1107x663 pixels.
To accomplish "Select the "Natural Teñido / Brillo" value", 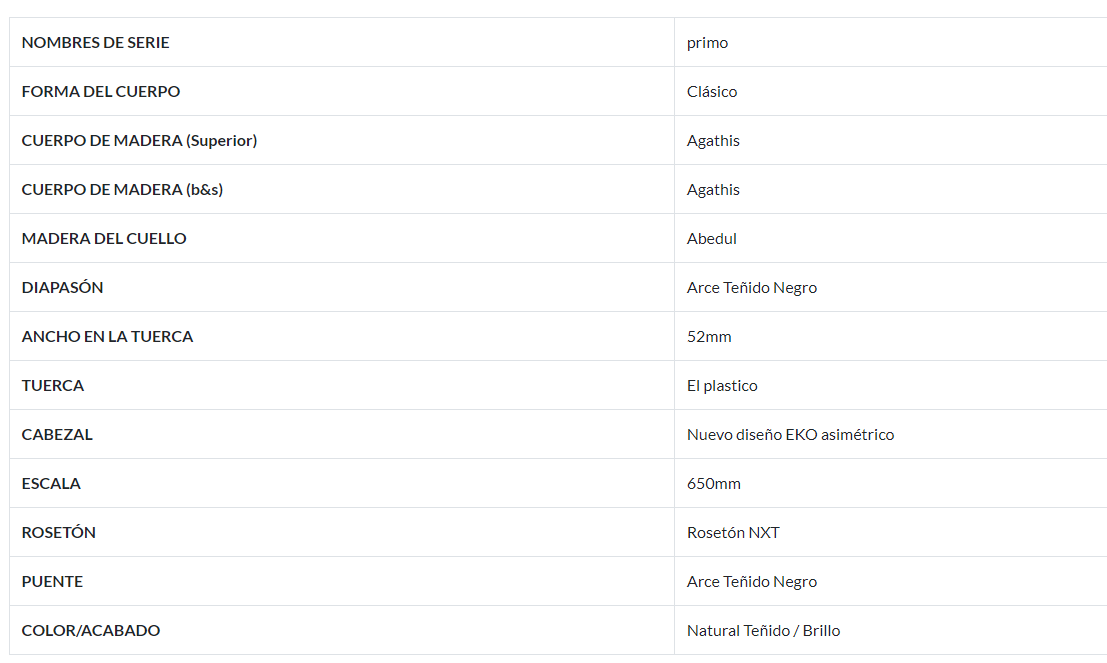I will coord(763,631).
